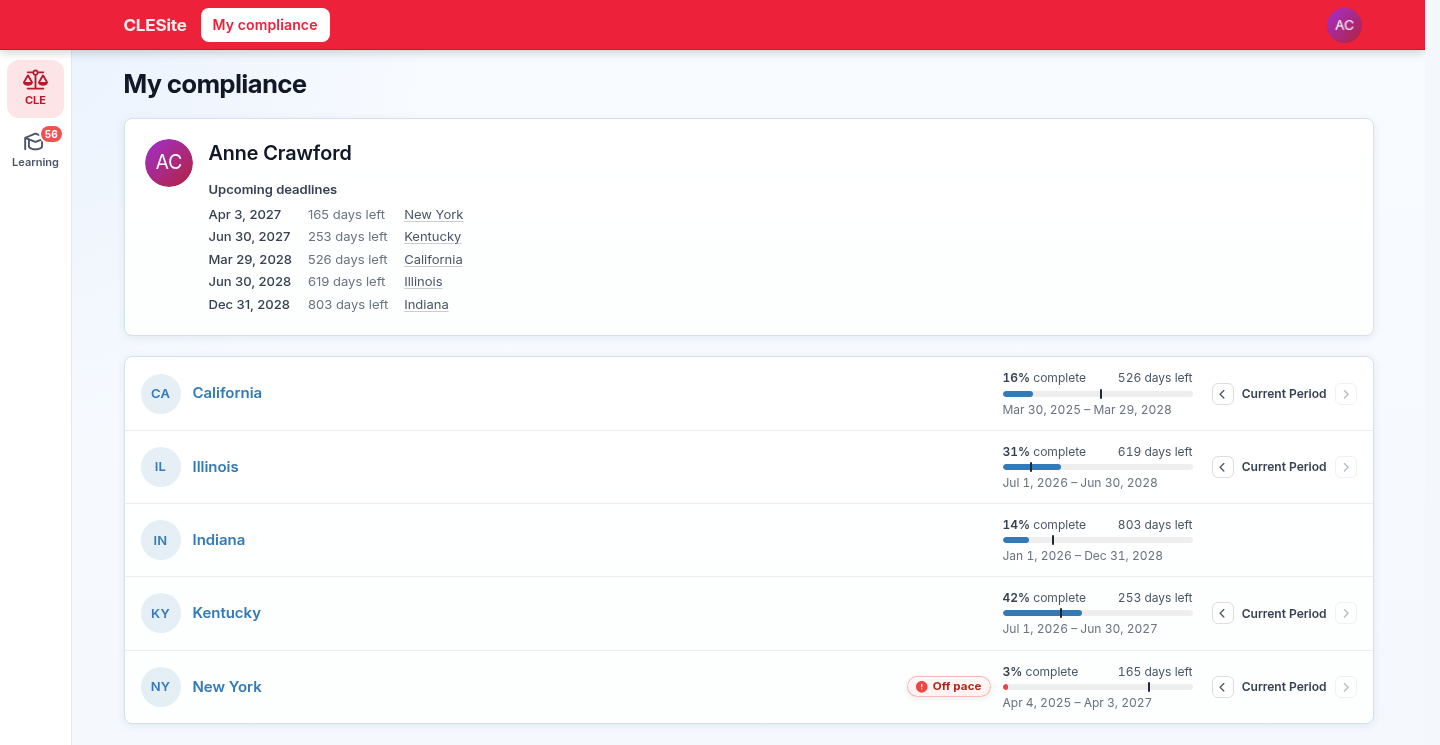Click the CA state badge
This screenshot has height=745, width=1440.
pyautogui.click(x=161, y=394)
